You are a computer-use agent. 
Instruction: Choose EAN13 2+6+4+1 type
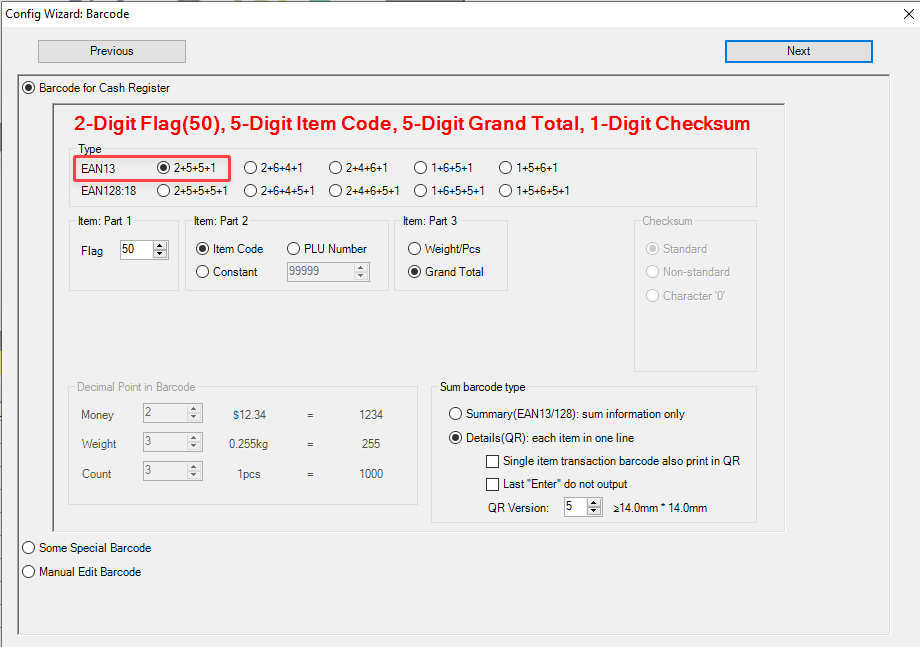tap(273, 168)
